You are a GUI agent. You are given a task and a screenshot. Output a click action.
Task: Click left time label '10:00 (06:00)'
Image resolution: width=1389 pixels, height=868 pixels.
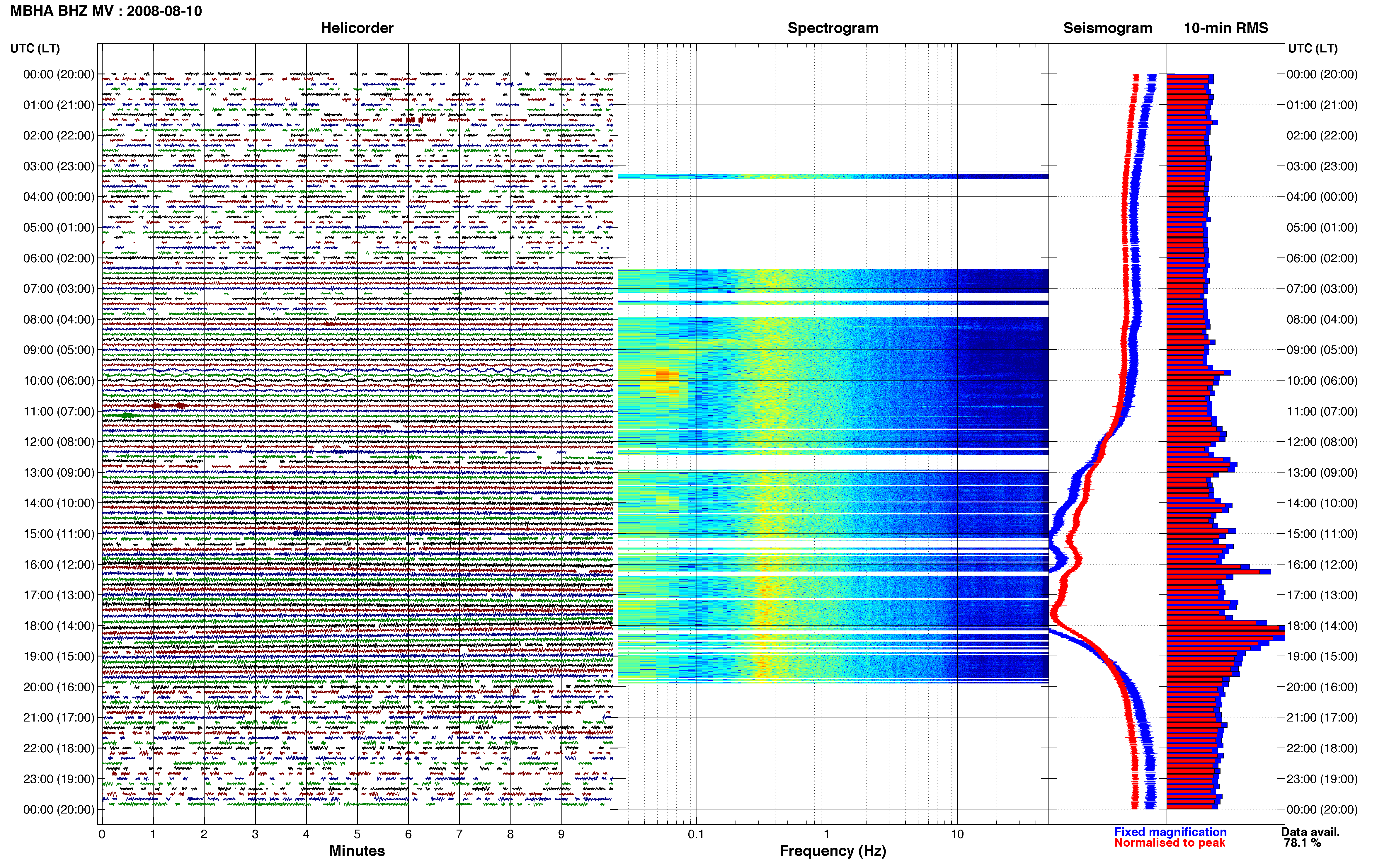[59, 381]
